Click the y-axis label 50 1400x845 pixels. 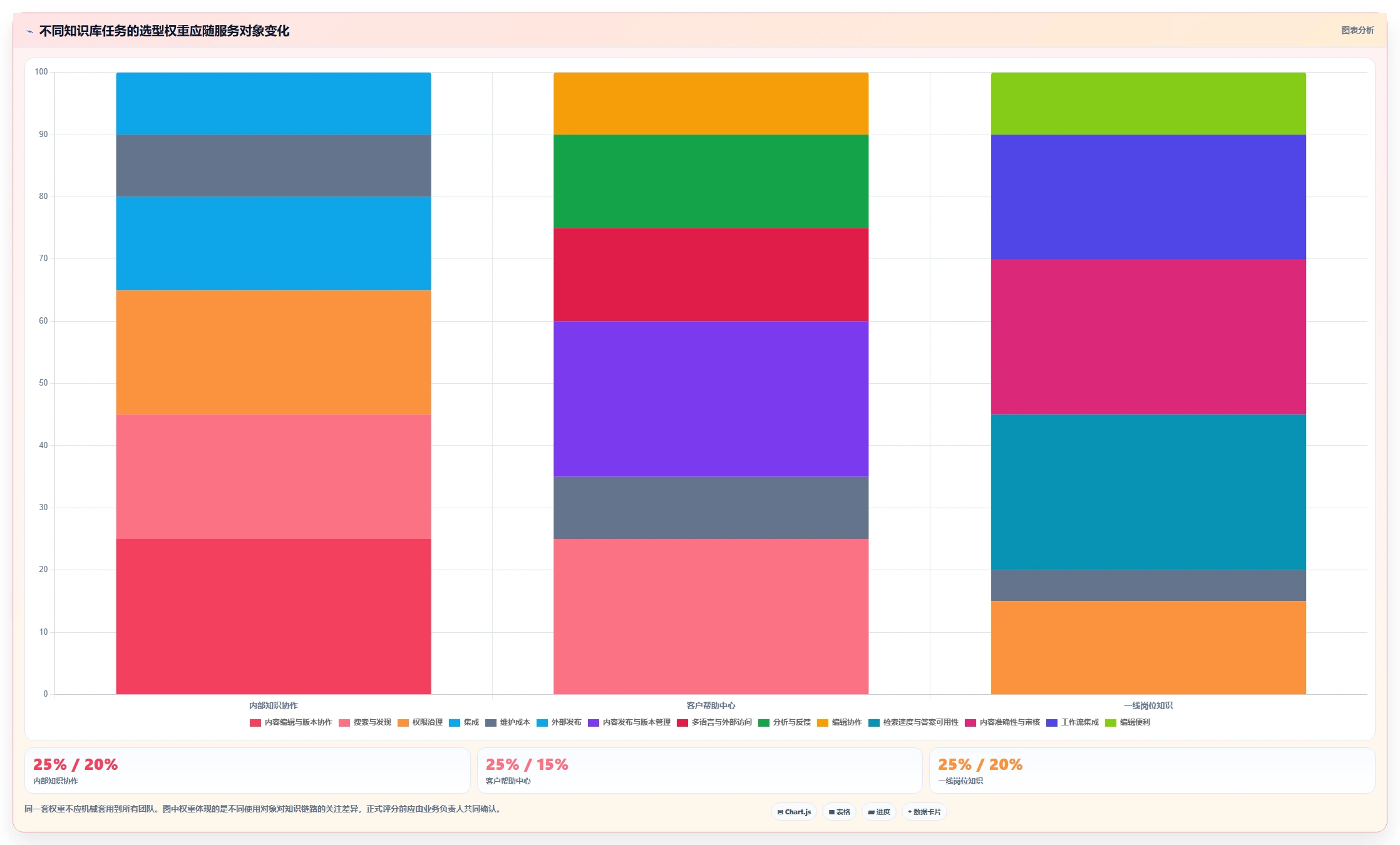[x=43, y=383]
